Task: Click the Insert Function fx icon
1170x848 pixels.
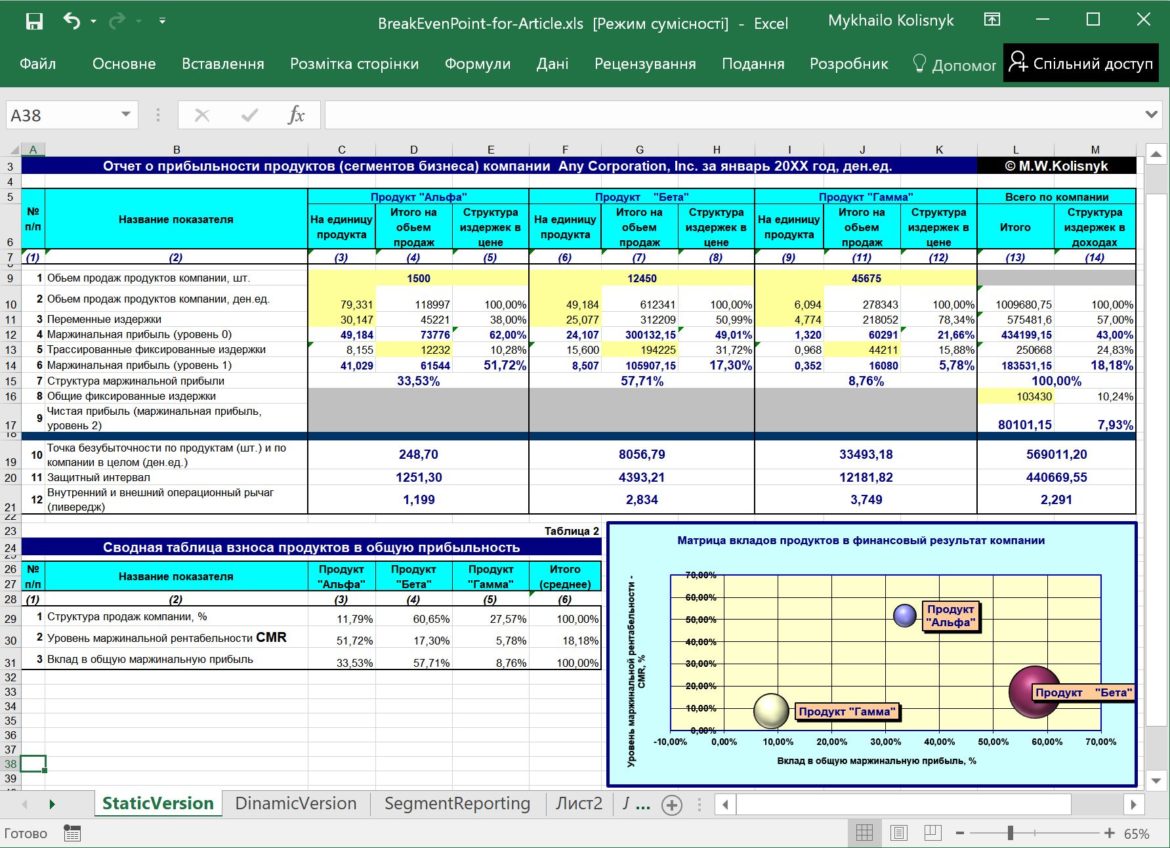Action: [x=296, y=116]
